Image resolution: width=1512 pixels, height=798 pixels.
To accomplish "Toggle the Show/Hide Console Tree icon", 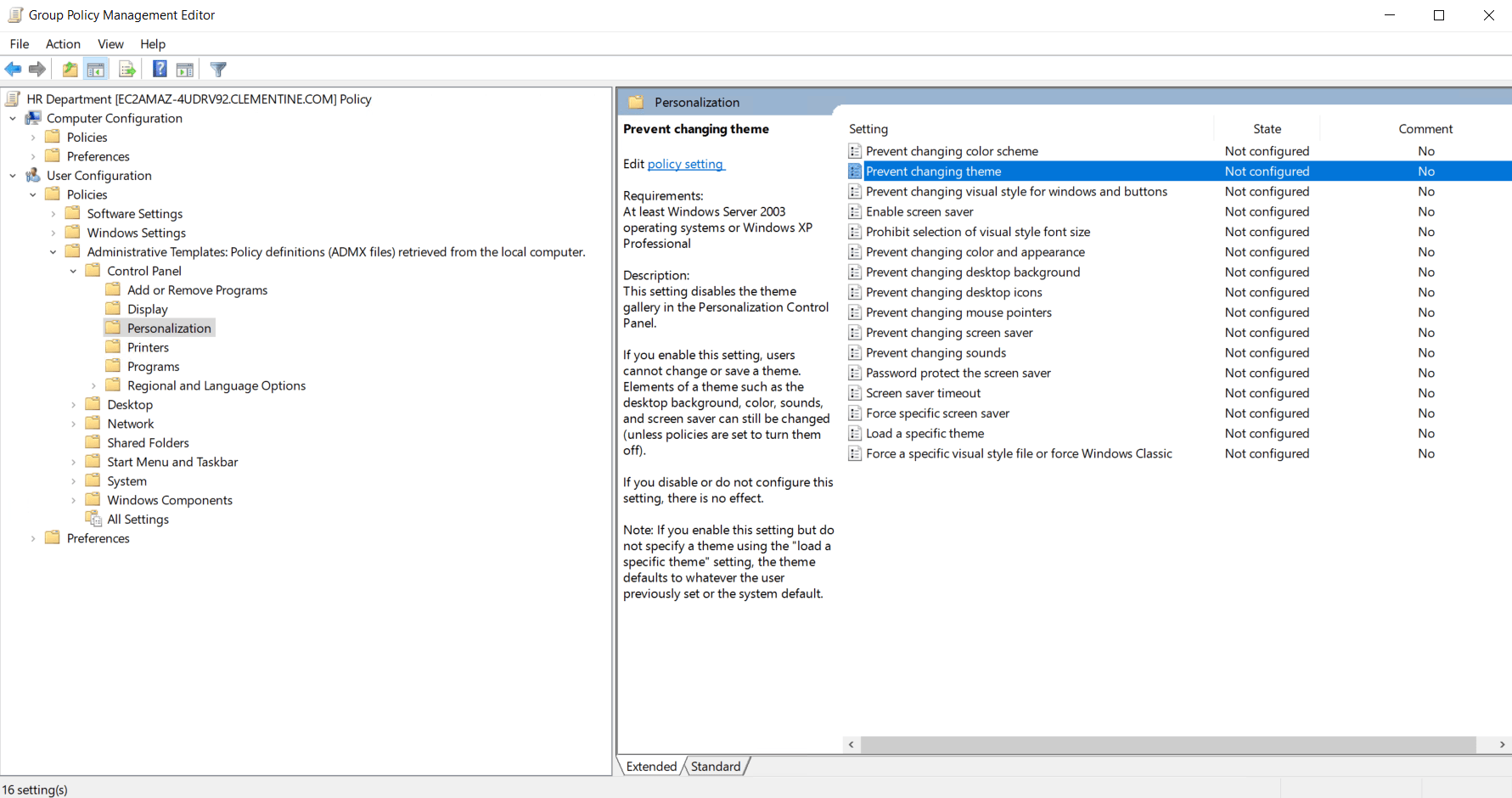I will (96, 69).
